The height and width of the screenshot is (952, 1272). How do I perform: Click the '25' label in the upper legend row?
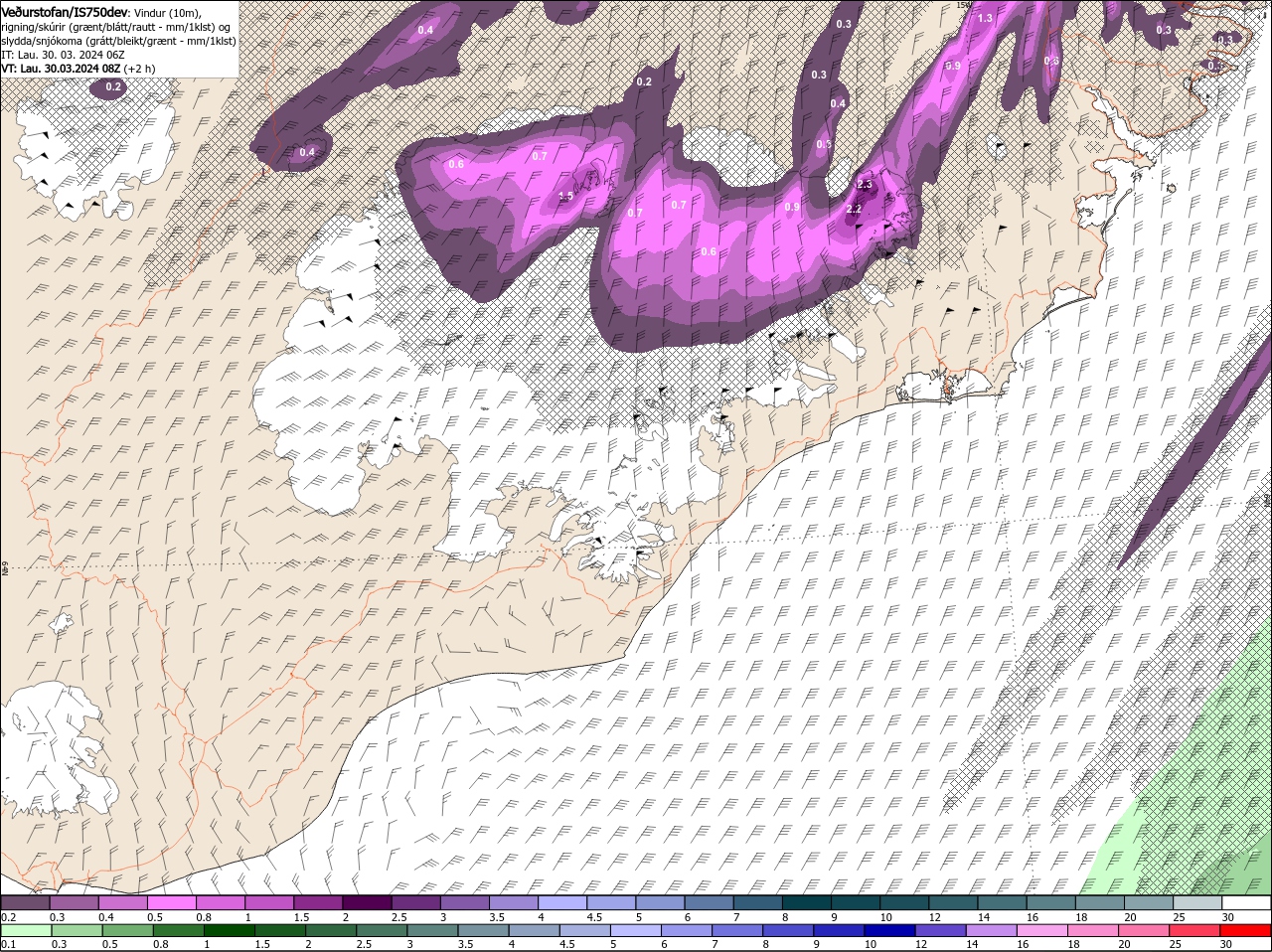pos(1178,916)
